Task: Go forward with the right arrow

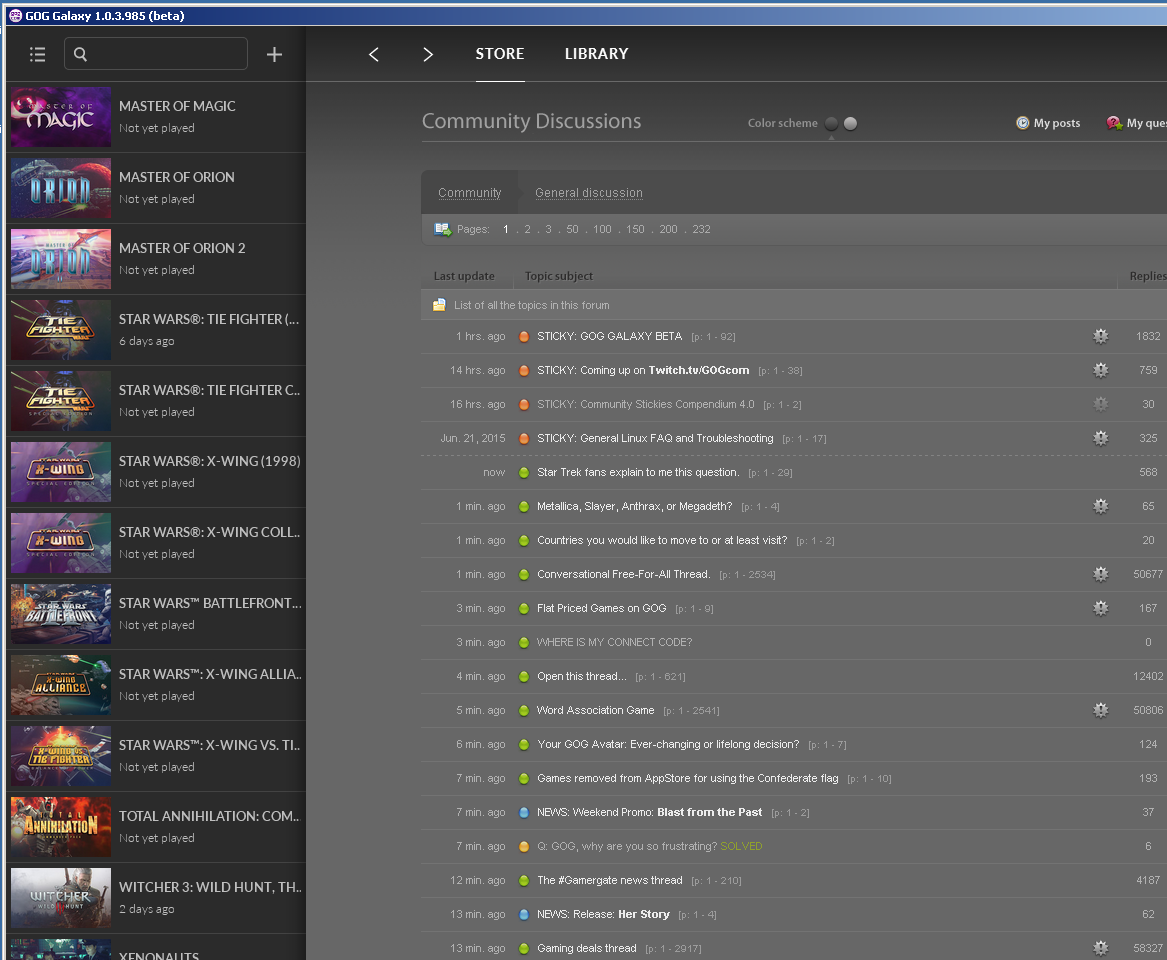Action: click(427, 54)
